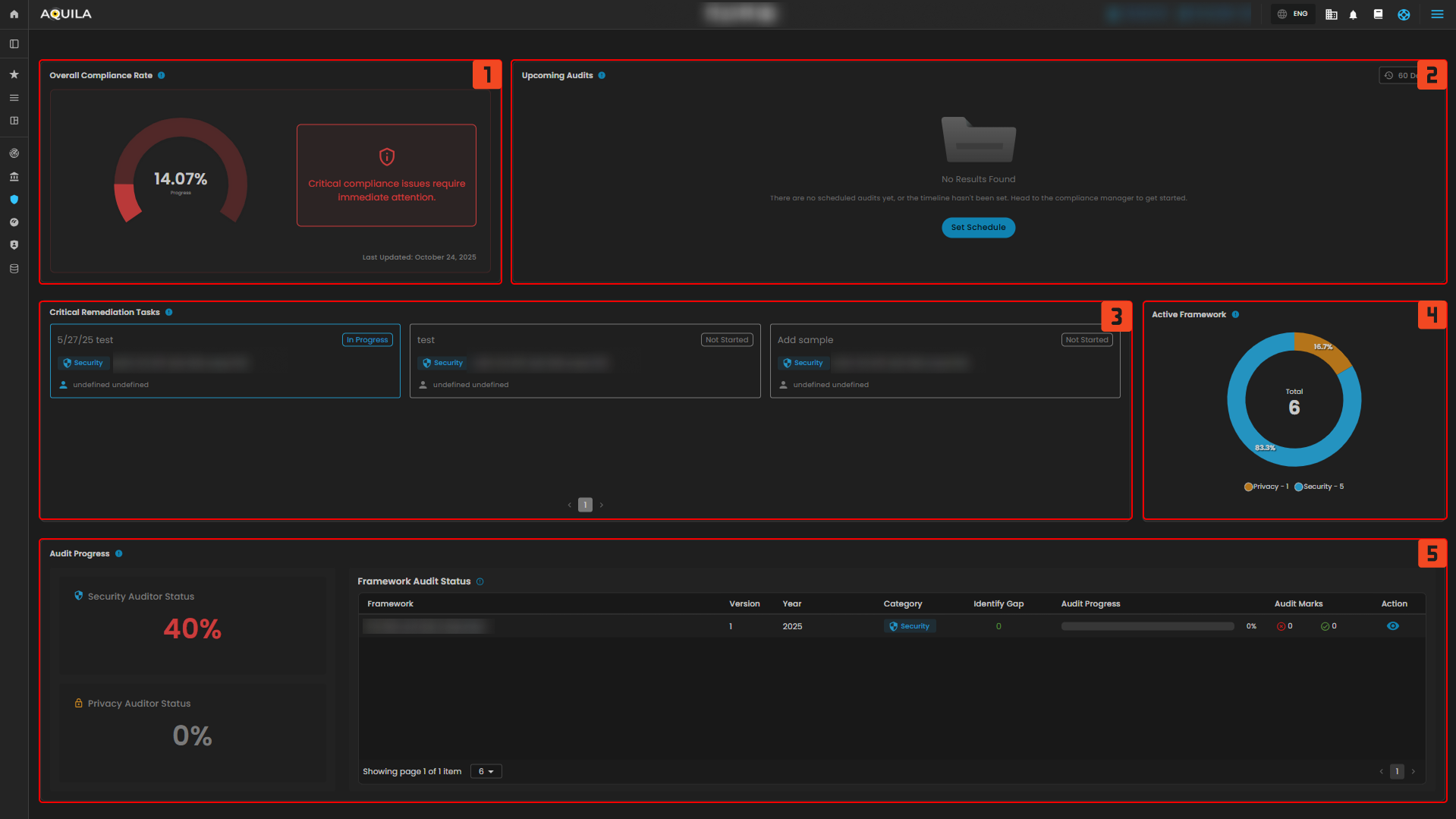Image resolution: width=1456 pixels, height=819 pixels.
Task: Toggle the sidebar panel layout icon
Action: pyautogui.click(x=14, y=44)
